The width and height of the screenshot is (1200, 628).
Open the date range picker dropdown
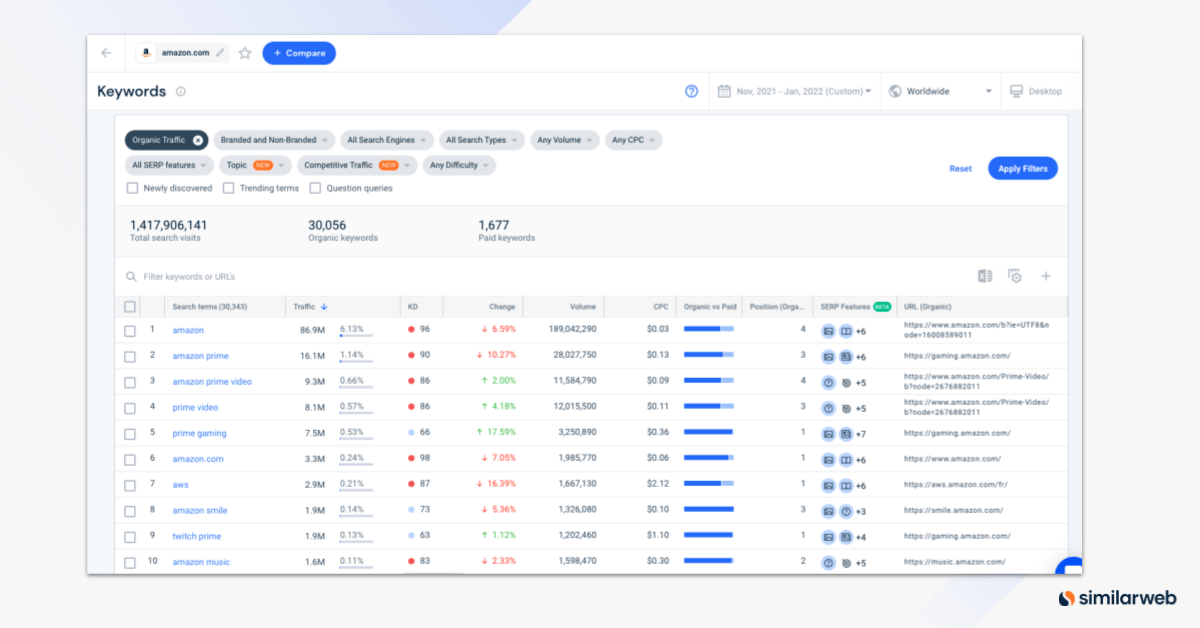coord(795,91)
